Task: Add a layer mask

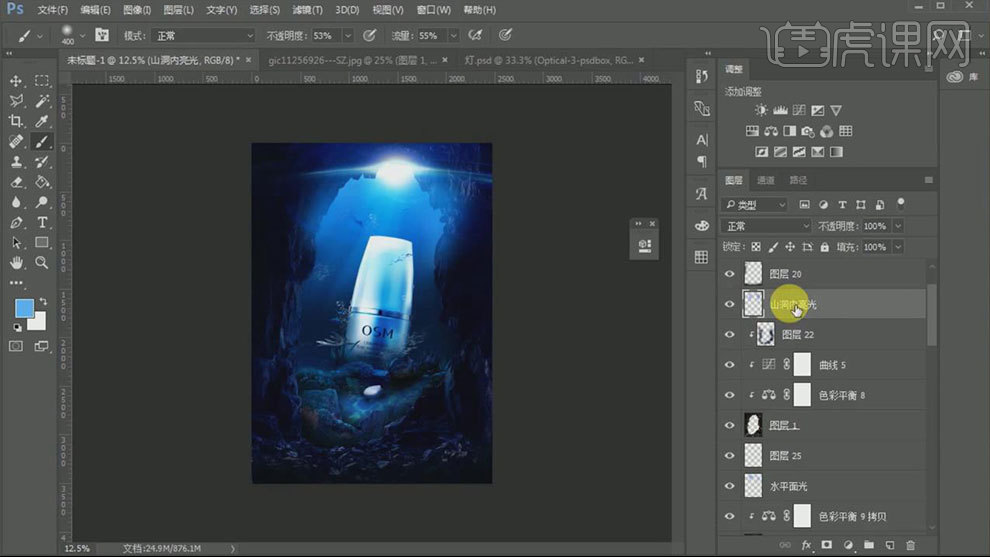Action: pyautogui.click(x=827, y=545)
